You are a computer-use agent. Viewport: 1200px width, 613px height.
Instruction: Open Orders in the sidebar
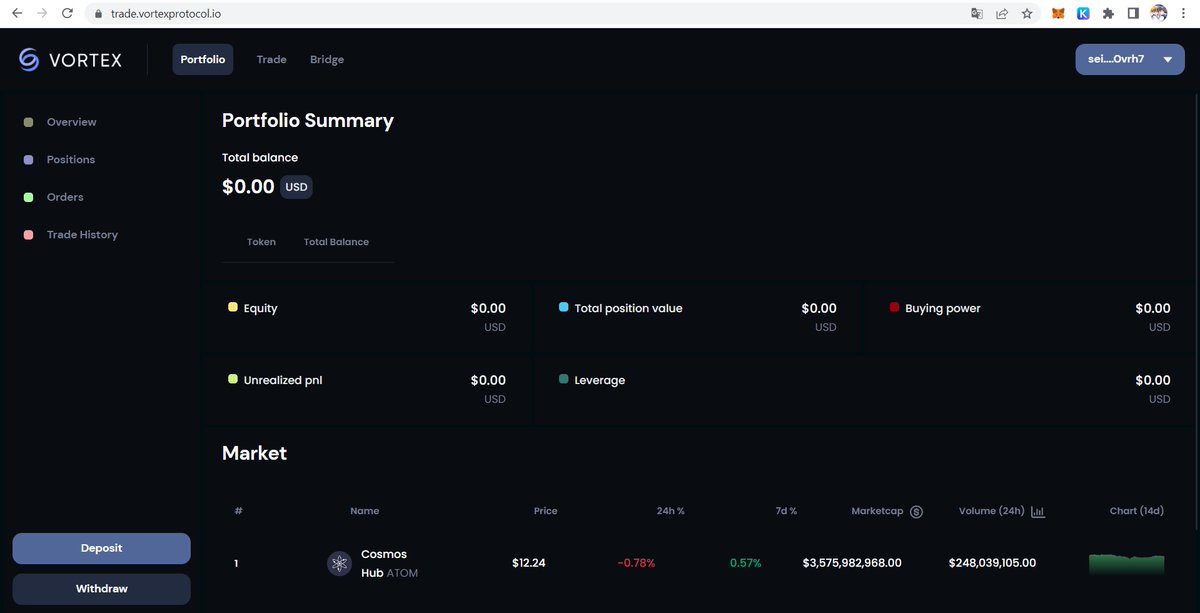click(65, 197)
